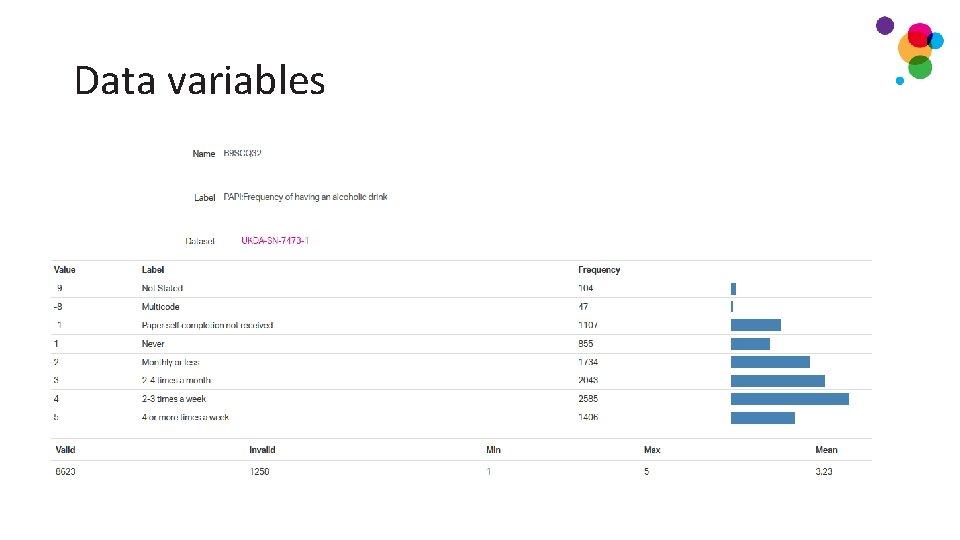960x540 pixels.
Task: Click the mean value 3.23
Action: click(823, 471)
